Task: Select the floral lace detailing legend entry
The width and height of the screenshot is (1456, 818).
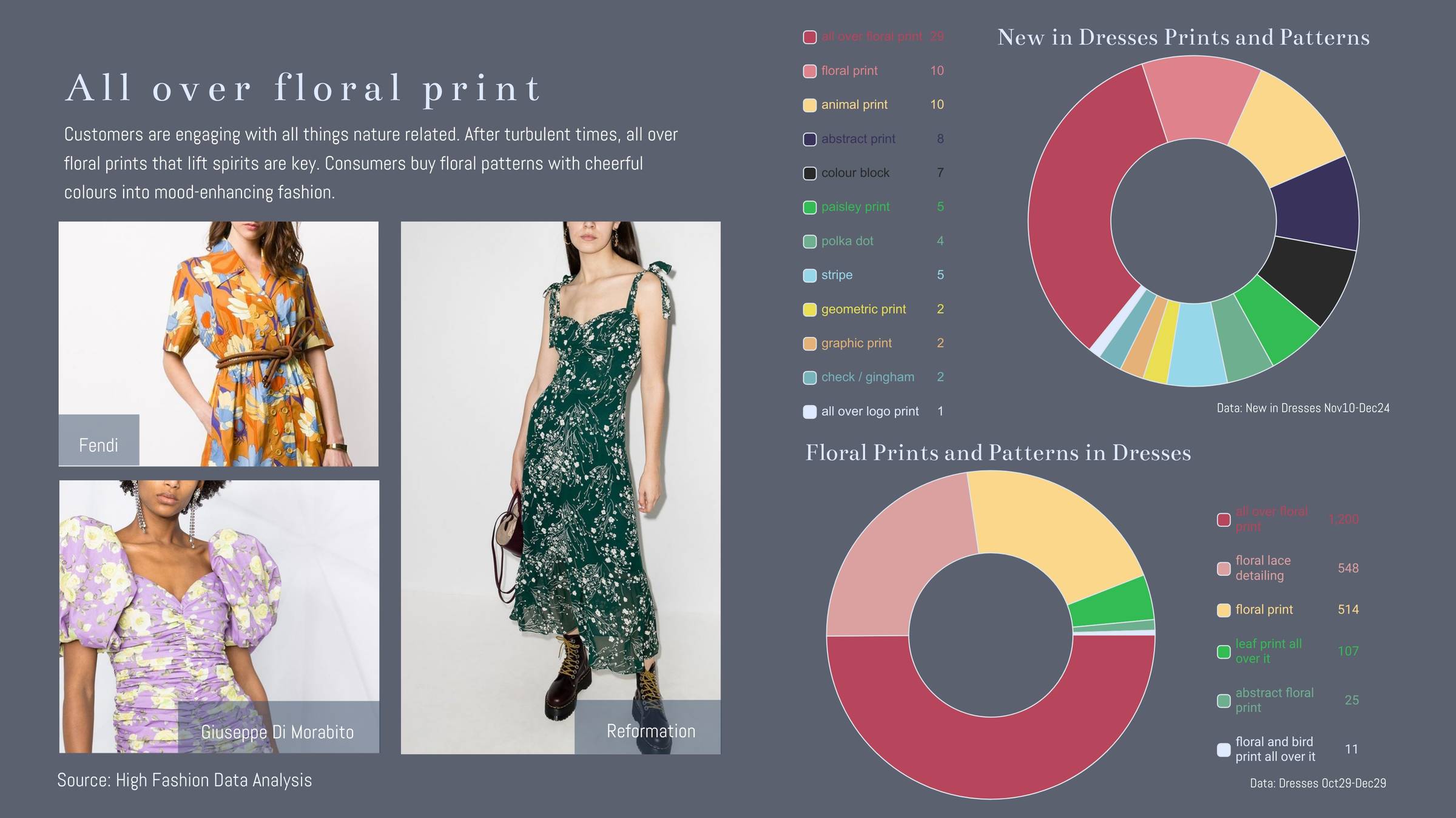Action: (1262, 568)
